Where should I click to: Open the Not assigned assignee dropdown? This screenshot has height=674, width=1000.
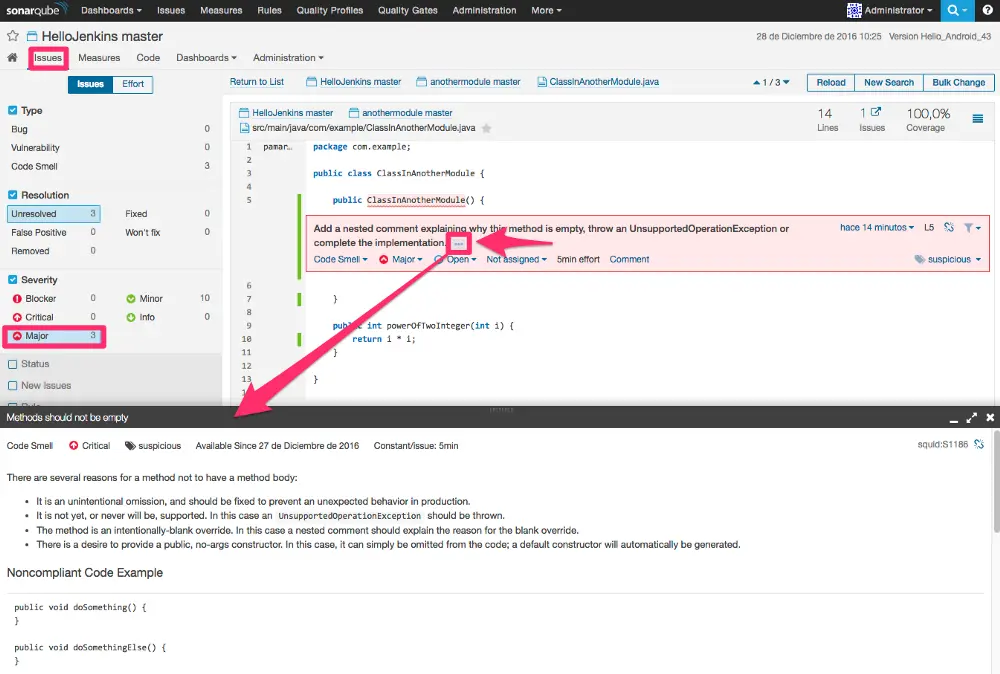click(516, 260)
